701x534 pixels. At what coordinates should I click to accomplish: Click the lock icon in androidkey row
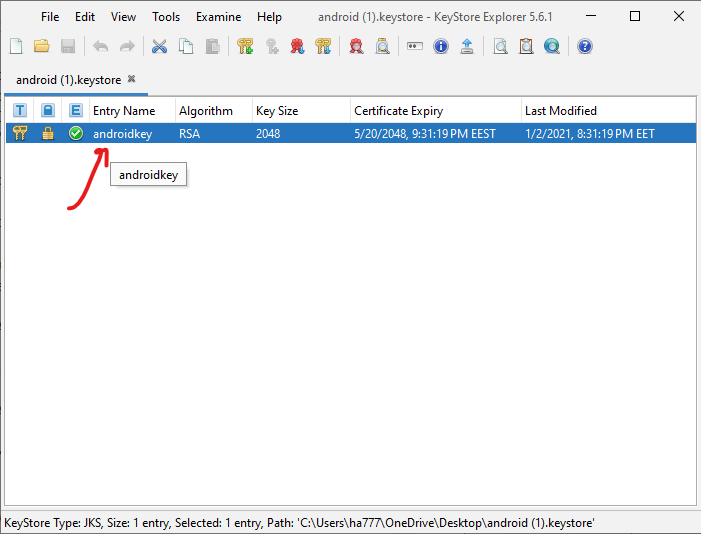pyautogui.click(x=47, y=134)
